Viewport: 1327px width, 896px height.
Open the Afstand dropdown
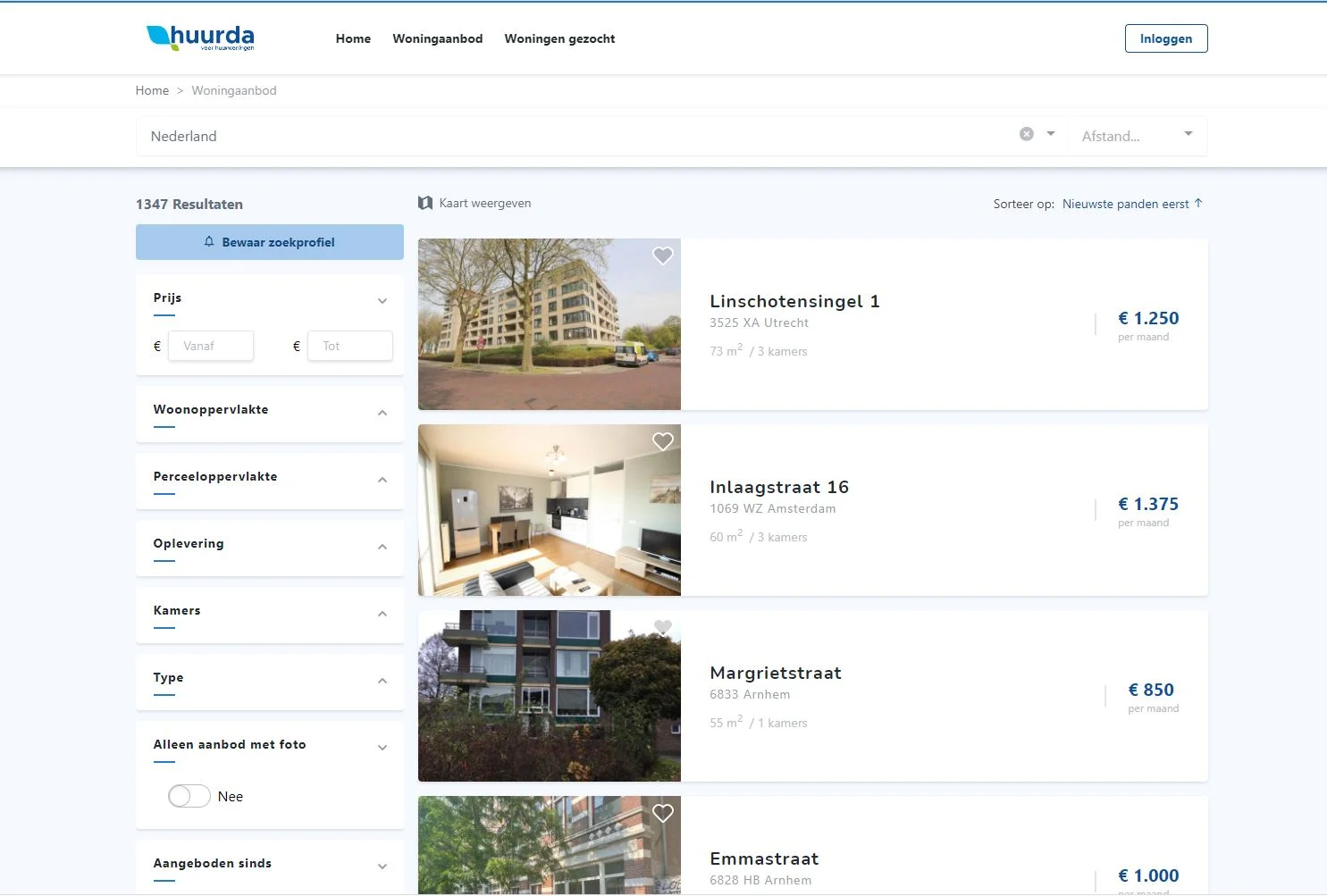pos(1187,134)
